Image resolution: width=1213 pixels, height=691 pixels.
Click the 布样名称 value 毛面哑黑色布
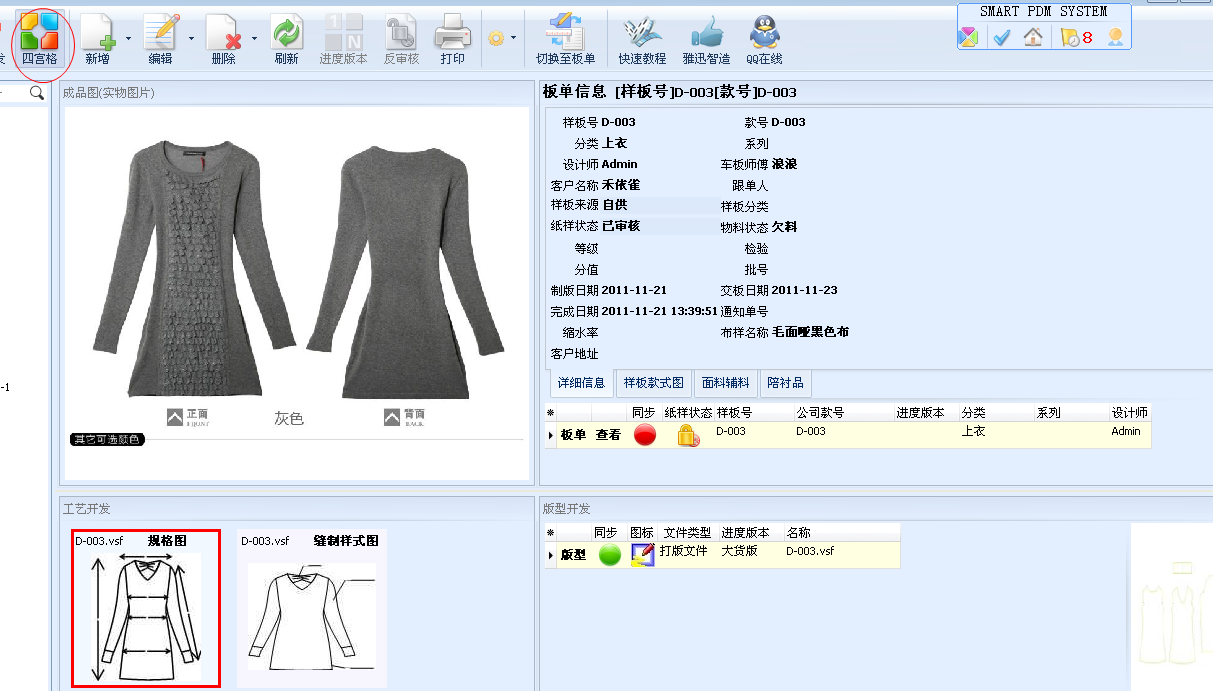tap(810, 332)
